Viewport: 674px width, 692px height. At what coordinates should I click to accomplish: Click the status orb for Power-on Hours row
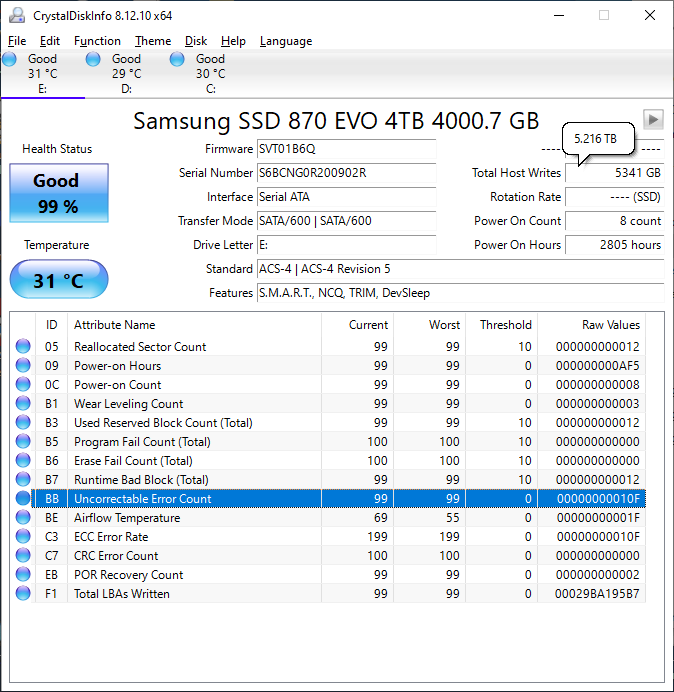23,365
